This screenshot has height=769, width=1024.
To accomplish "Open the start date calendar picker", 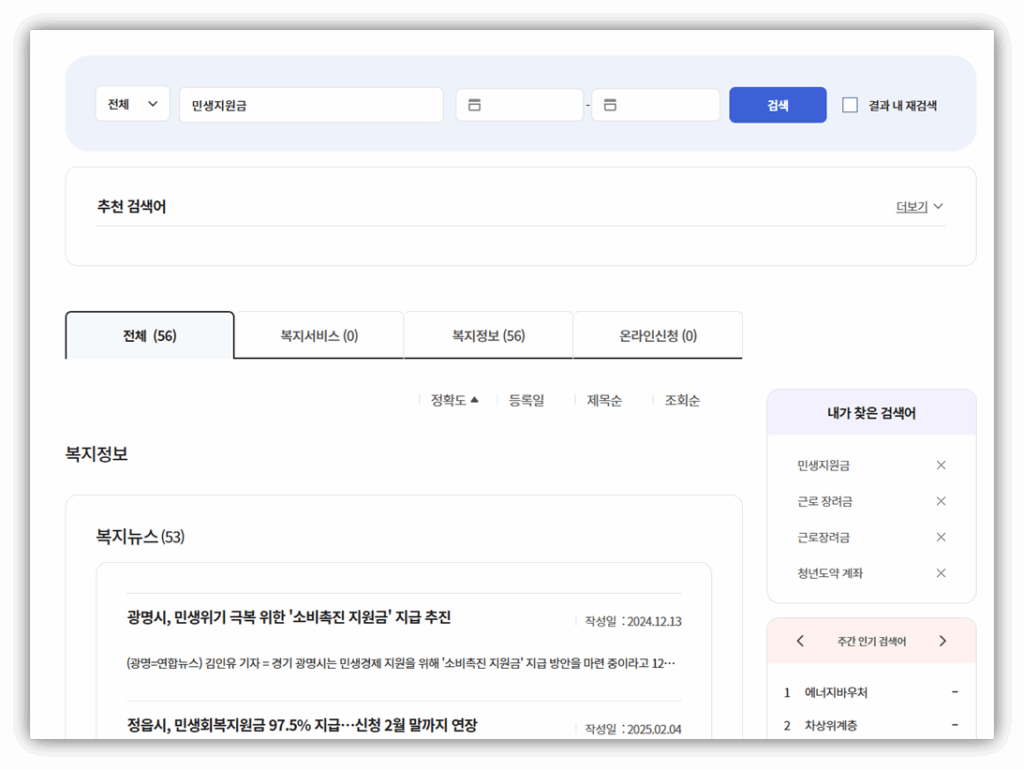I will pyautogui.click(x=475, y=105).
